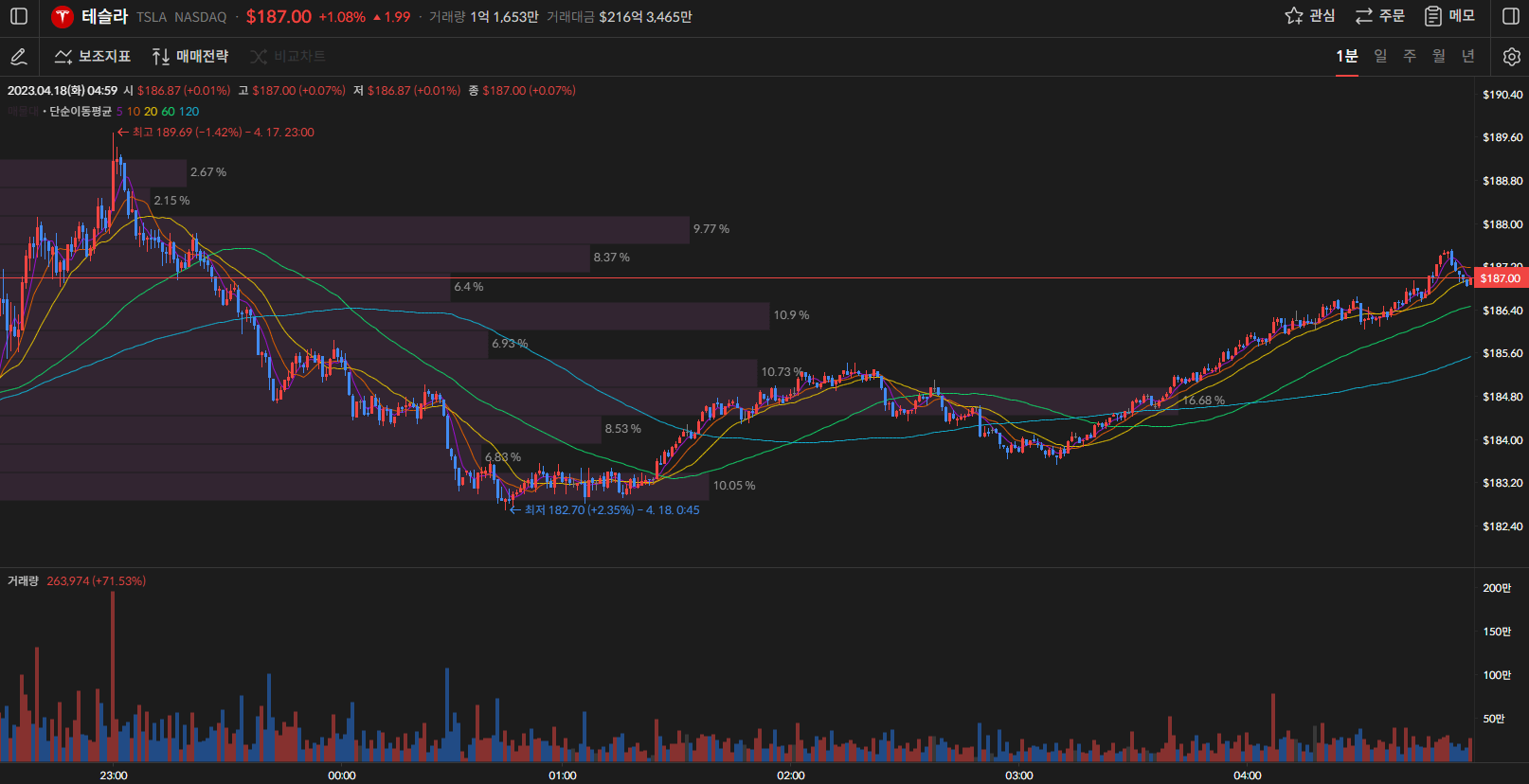Click the 16.68 % volume profile label
The width and height of the screenshot is (1529, 784).
(x=1203, y=401)
